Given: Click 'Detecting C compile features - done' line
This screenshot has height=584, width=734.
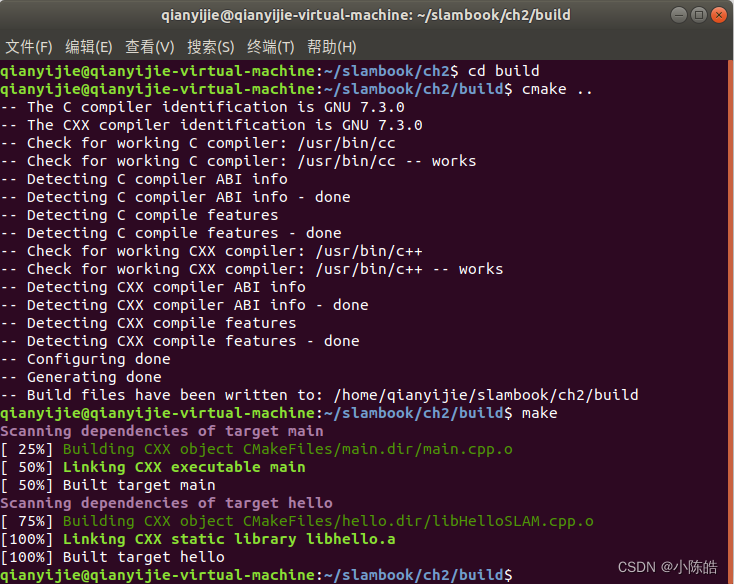Looking at the screenshot, I should coord(171,233).
